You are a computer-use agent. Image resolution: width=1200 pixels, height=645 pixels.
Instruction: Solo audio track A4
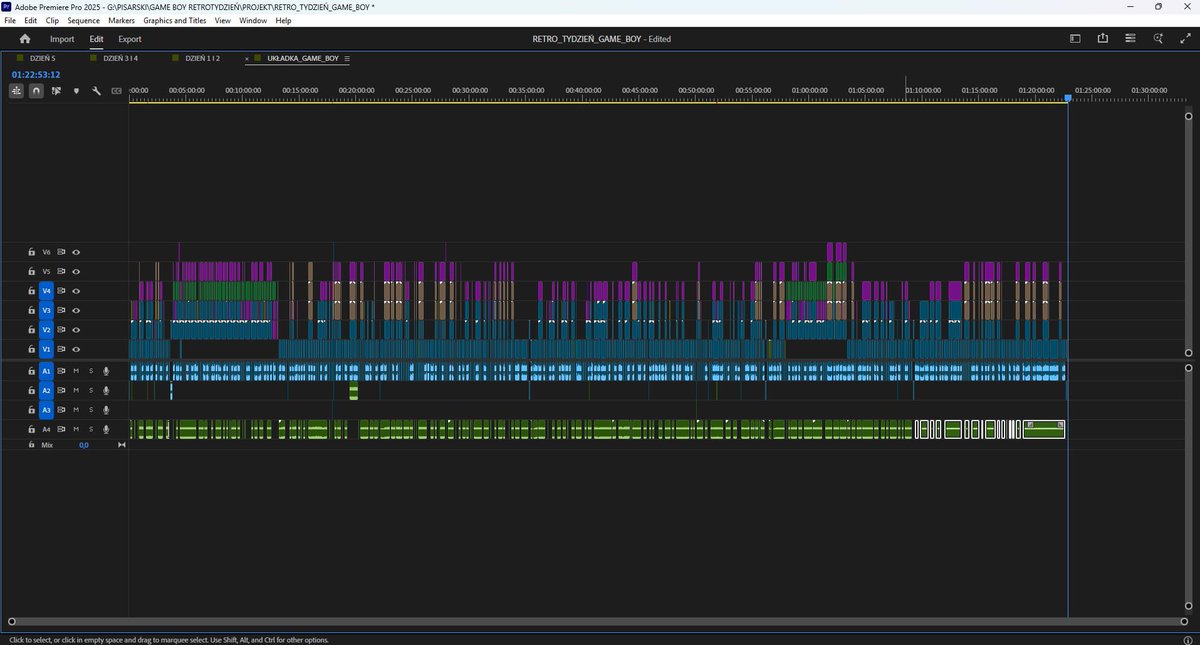tap(91, 429)
